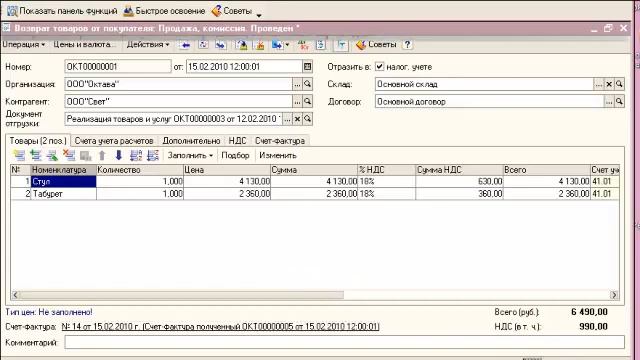
Task: Open the Счет-фактура № 14 link
Action: (x=220, y=327)
